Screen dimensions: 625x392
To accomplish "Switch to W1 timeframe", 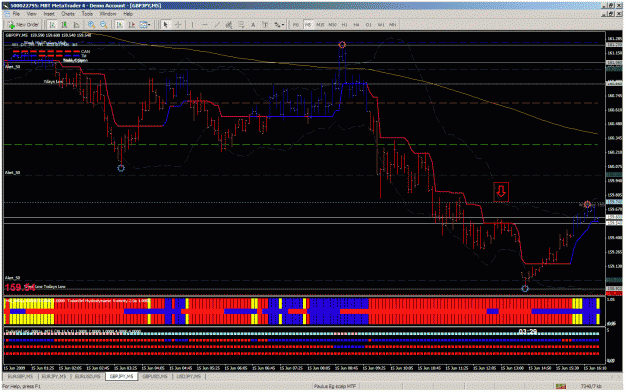I will point(381,25).
